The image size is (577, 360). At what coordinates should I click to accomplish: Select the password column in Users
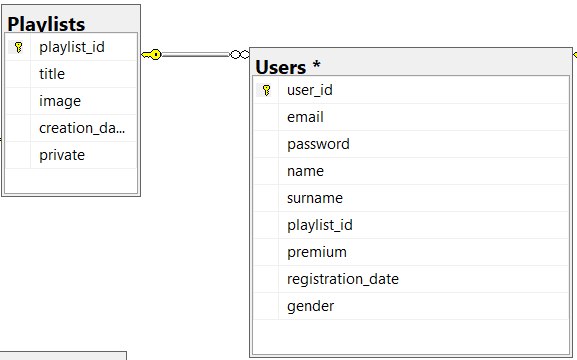click(x=411, y=144)
